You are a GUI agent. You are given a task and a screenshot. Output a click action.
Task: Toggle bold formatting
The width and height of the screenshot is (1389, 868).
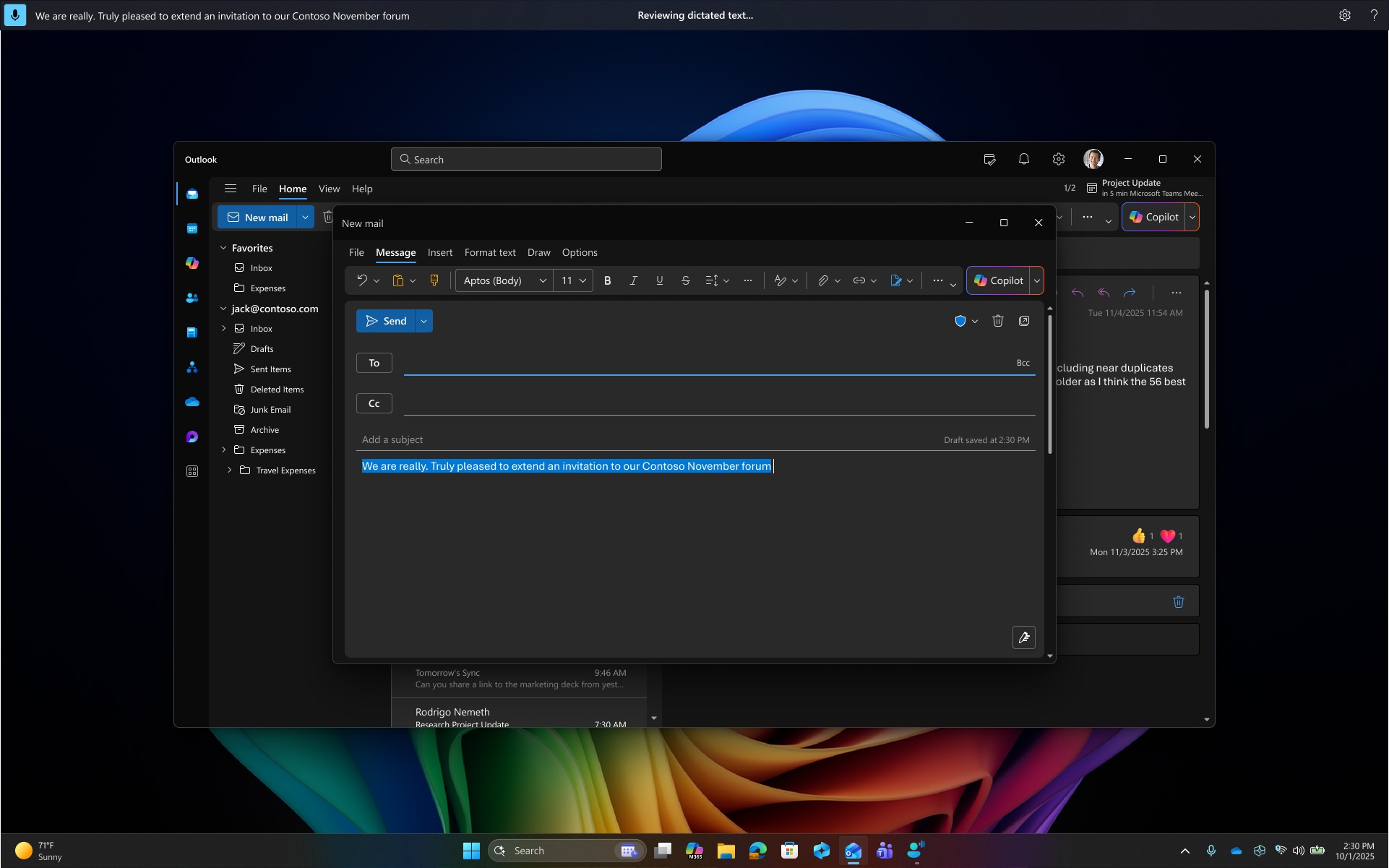point(607,280)
